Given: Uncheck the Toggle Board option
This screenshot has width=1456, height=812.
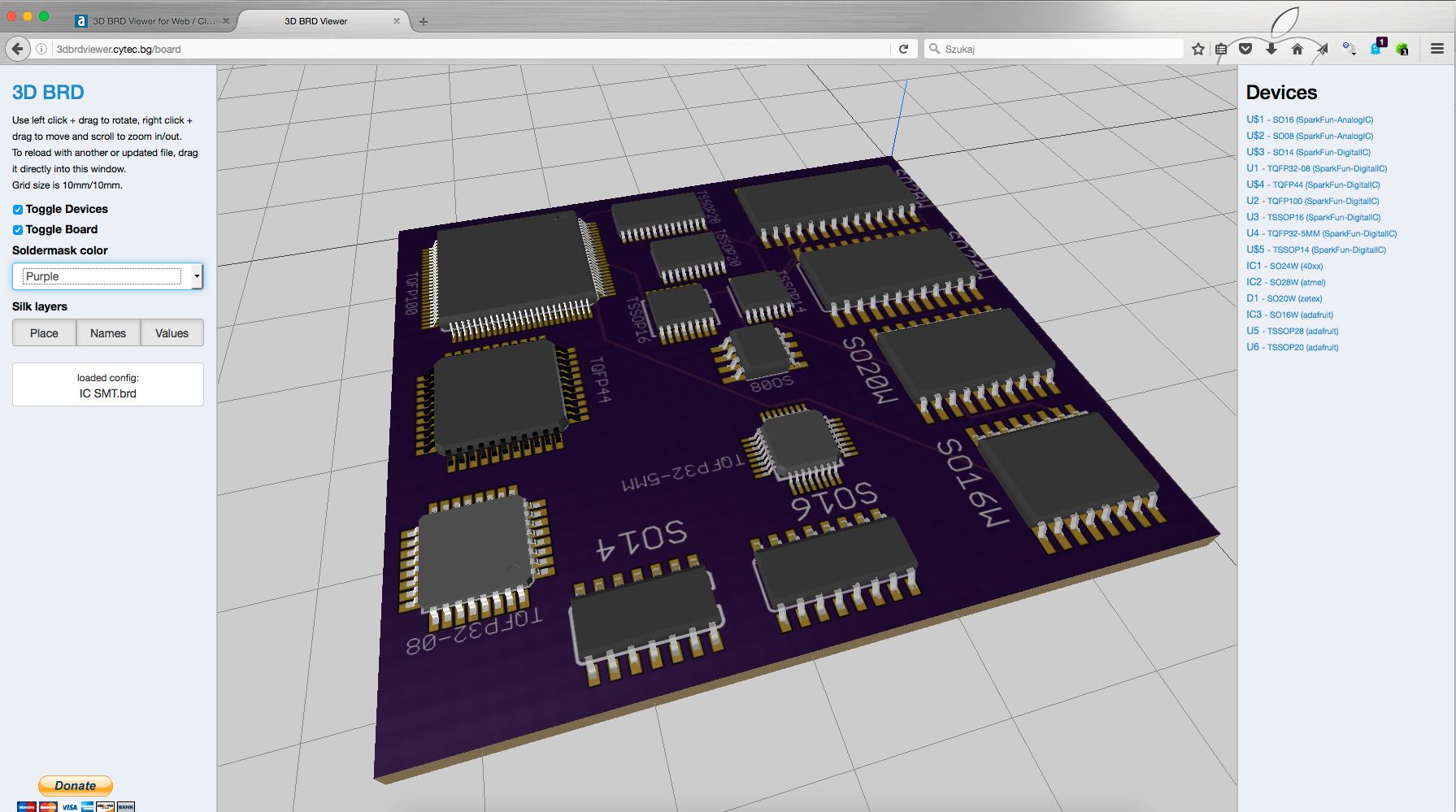Looking at the screenshot, I should 17,229.
